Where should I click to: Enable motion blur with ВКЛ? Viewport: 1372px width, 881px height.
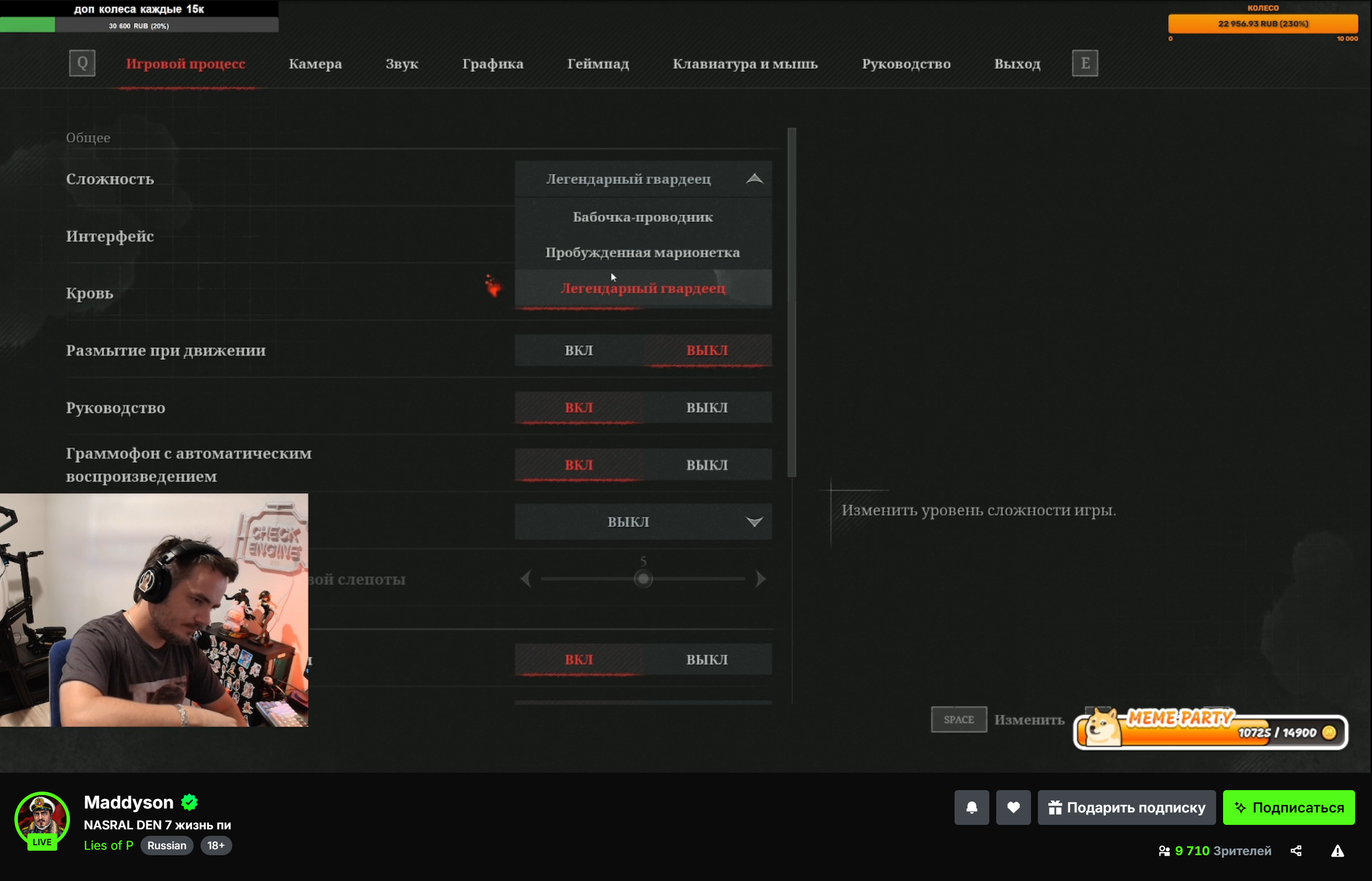pyautogui.click(x=578, y=350)
